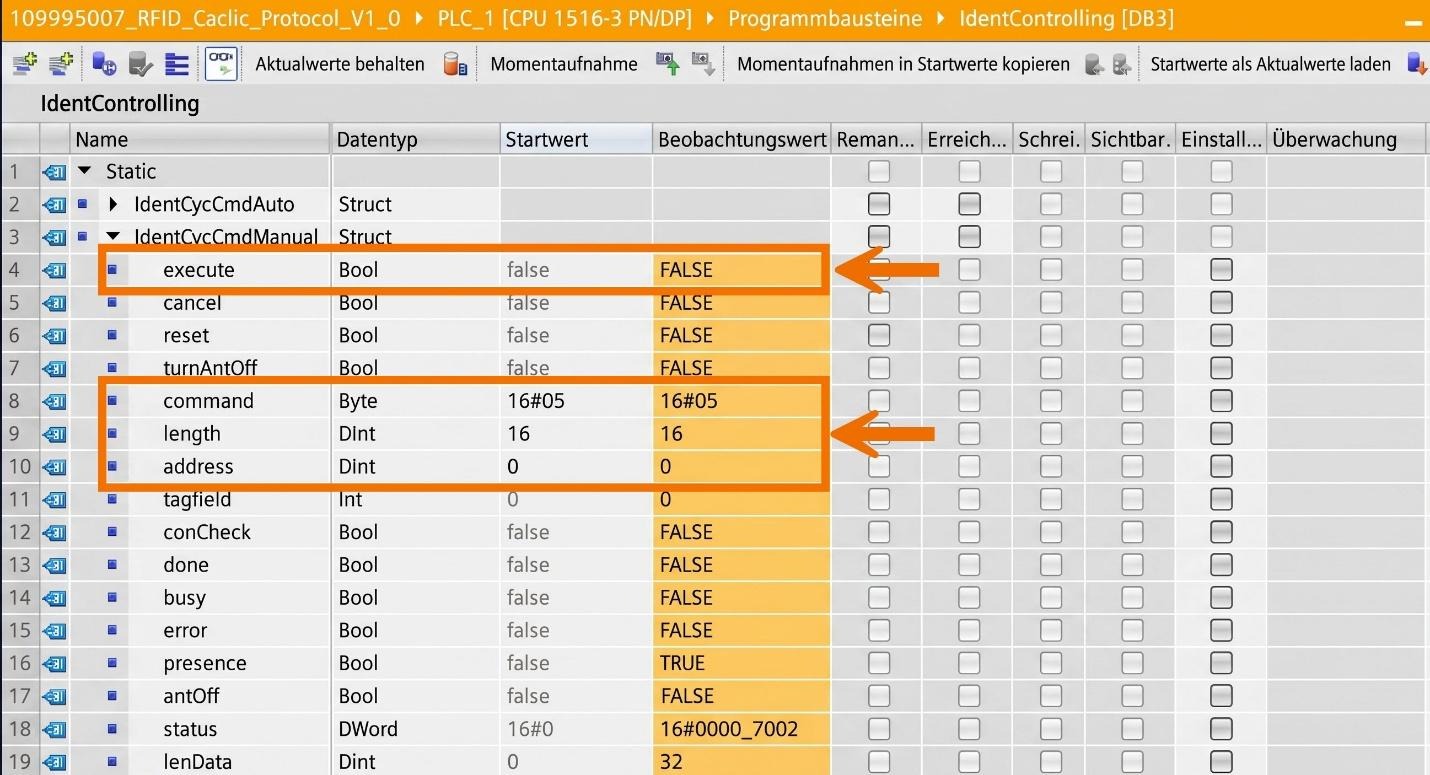The width and height of the screenshot is (1430, 775).
Task: Click the Aktualwerte behalten button
Action: (340, 64)
